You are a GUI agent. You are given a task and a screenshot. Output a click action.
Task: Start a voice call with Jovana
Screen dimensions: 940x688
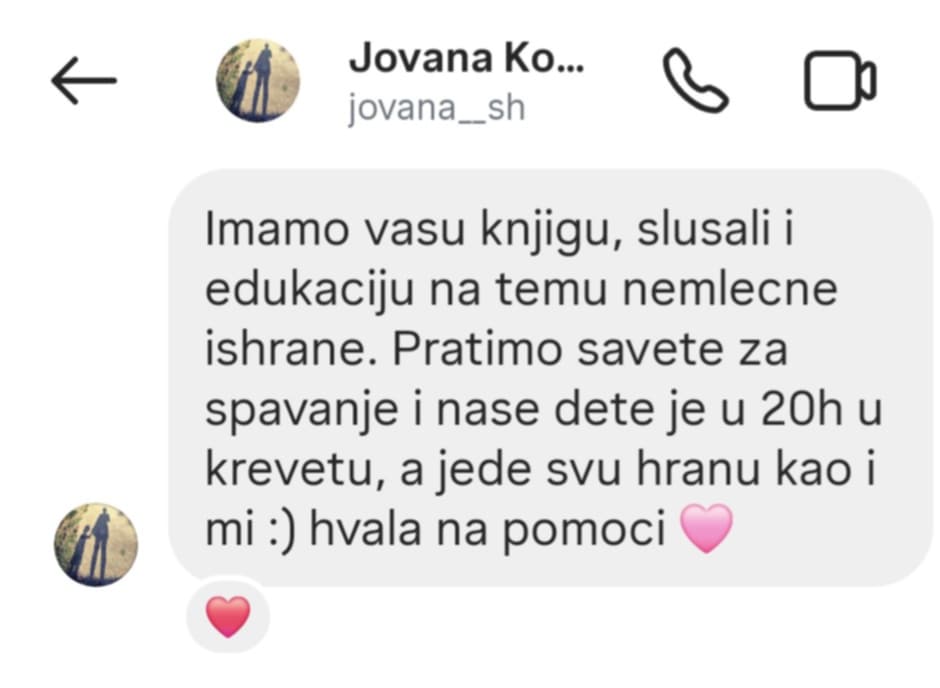(695, 80)
